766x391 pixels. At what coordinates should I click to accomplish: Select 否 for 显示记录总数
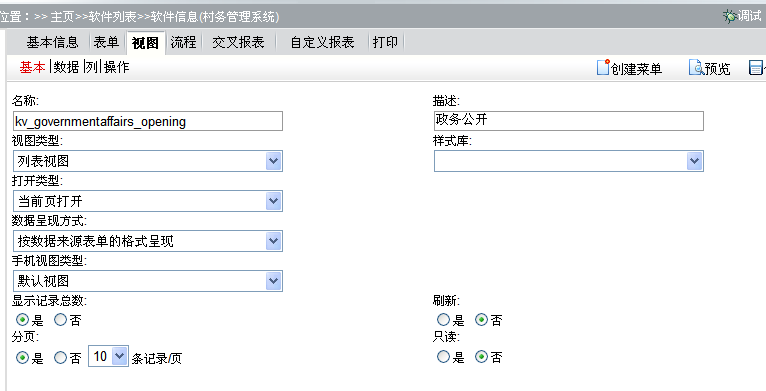(61, 320)
